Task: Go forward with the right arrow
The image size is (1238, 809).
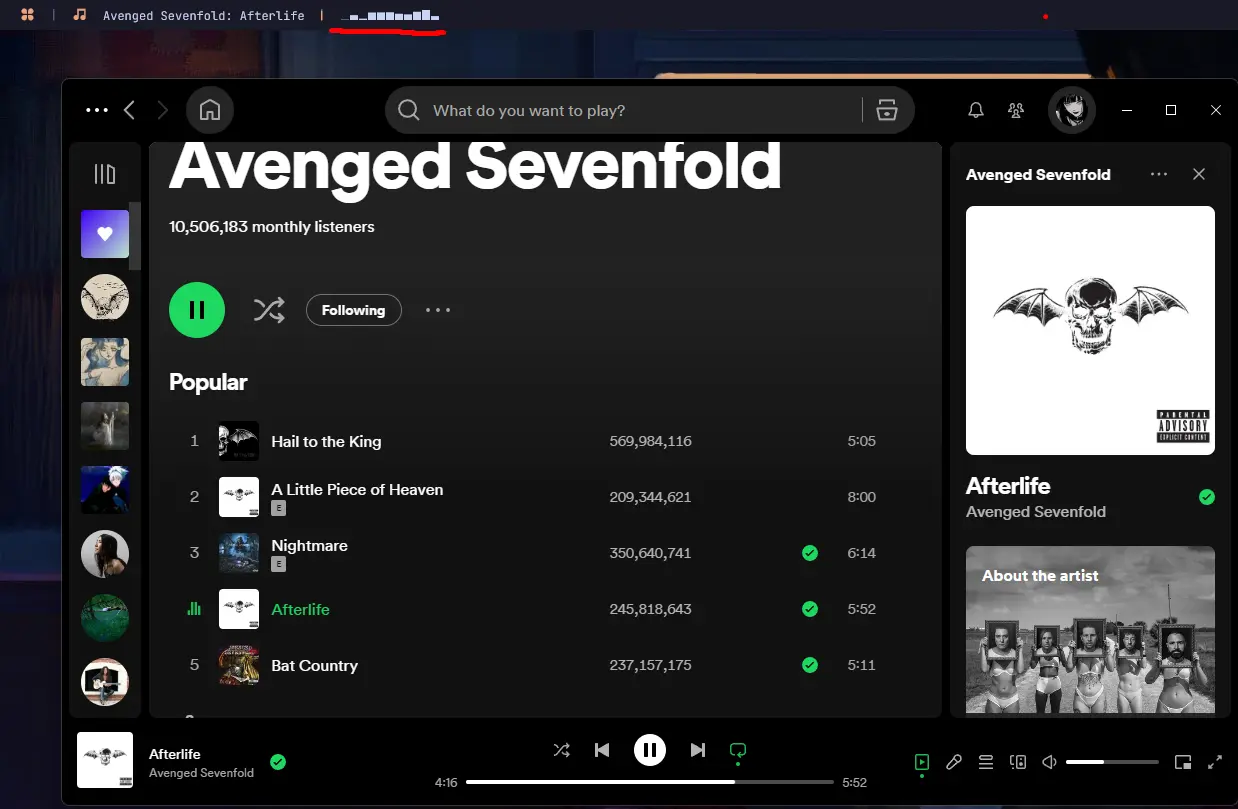Action: [x=163, y=110]
